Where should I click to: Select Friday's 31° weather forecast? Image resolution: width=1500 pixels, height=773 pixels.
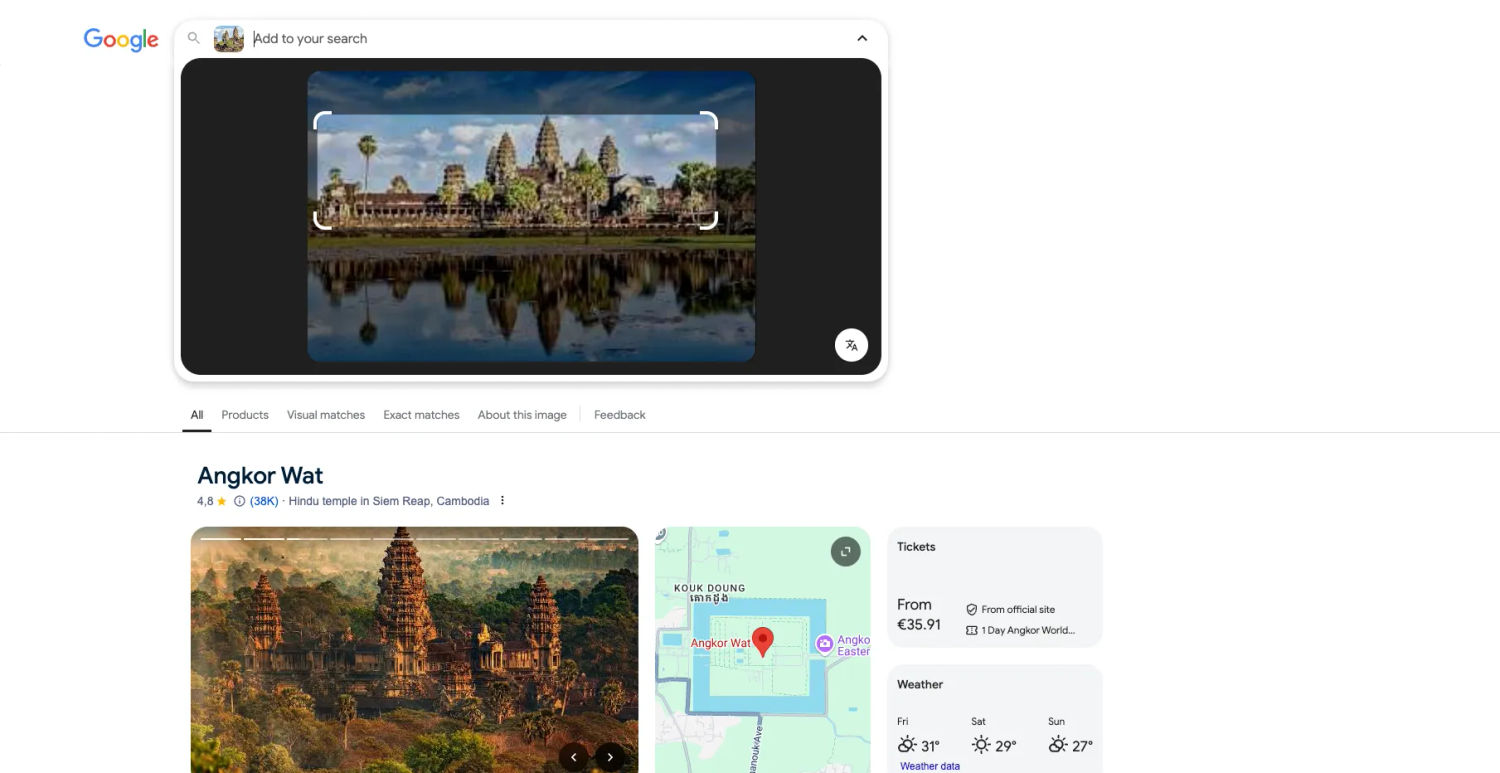918,738
